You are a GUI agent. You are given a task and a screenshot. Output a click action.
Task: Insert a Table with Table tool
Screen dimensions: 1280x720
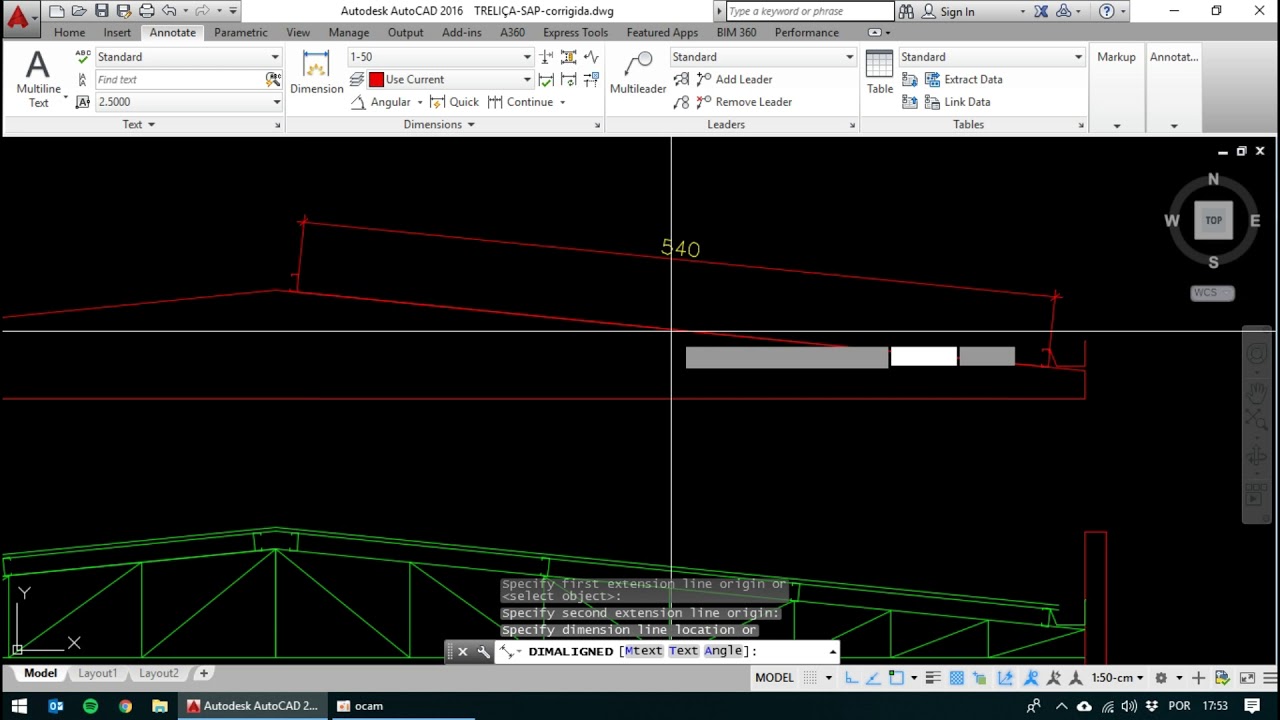pyautogui.click(x=880, y=72)
